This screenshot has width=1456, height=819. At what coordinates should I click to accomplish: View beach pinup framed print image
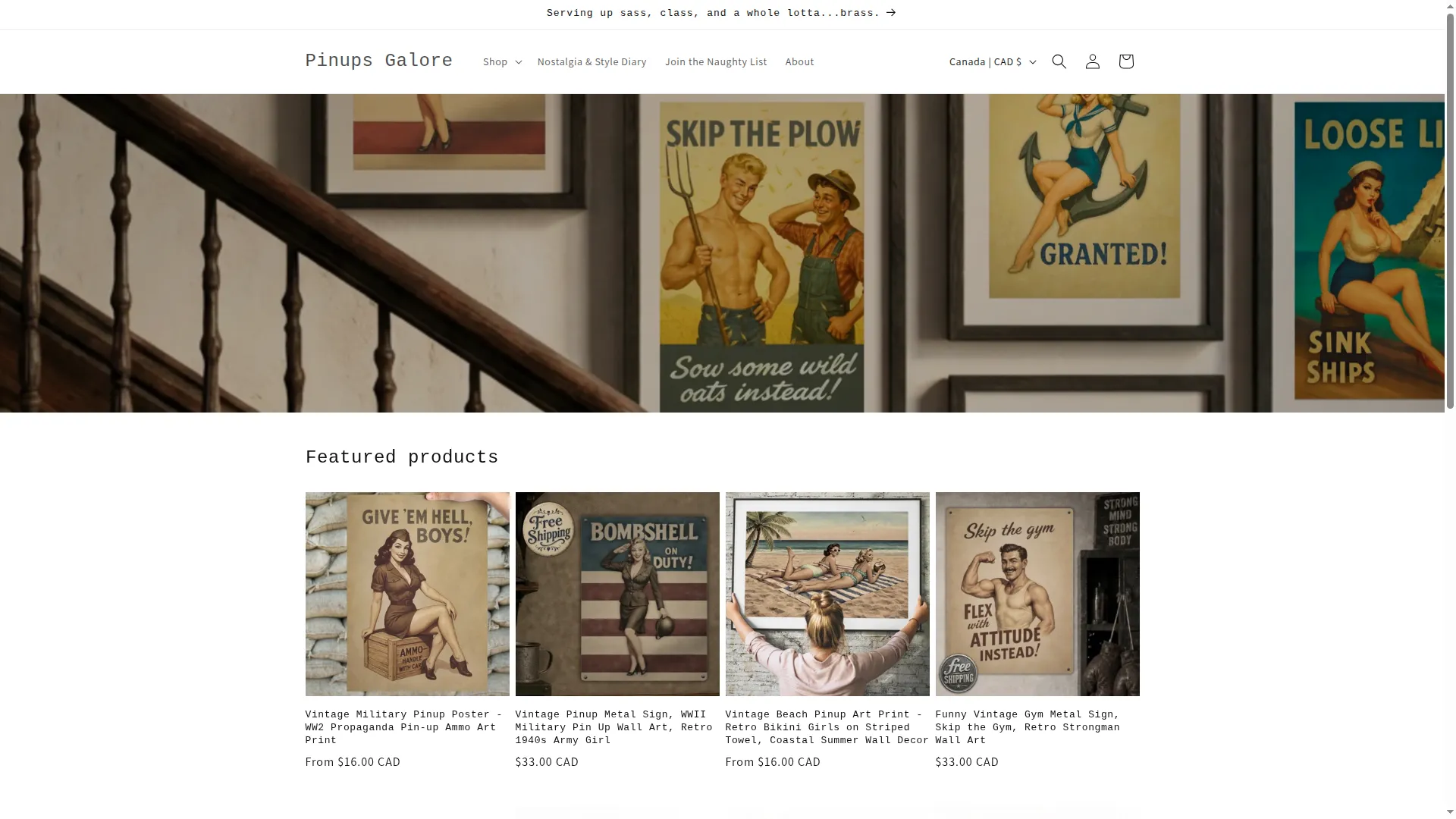tap(827, 594)
